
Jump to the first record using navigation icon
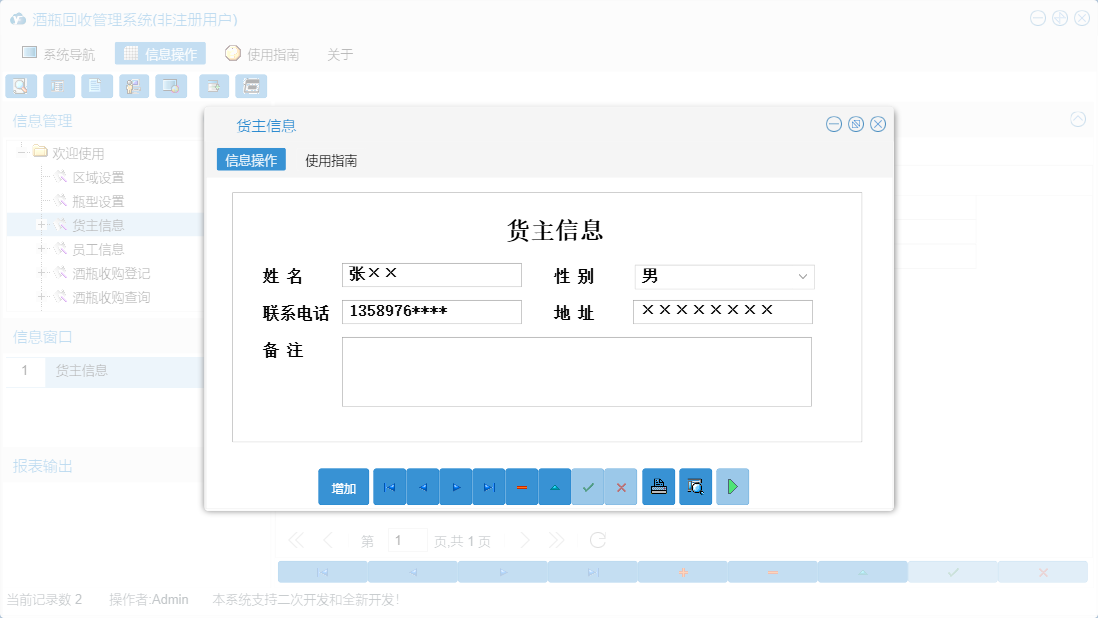(x=389, y=487)
